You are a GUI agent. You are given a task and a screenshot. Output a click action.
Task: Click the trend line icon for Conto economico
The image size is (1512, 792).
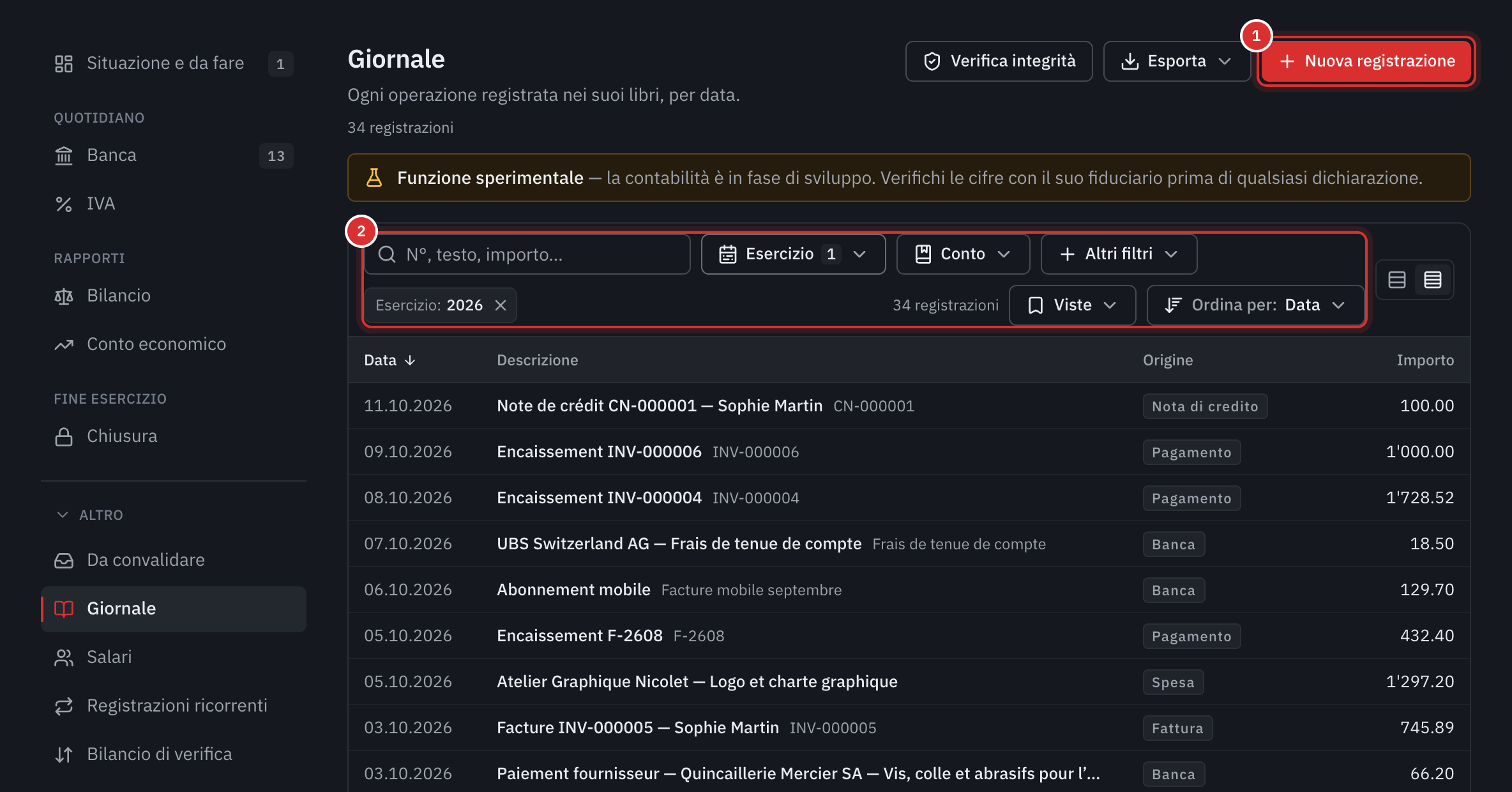coord(64,344)
